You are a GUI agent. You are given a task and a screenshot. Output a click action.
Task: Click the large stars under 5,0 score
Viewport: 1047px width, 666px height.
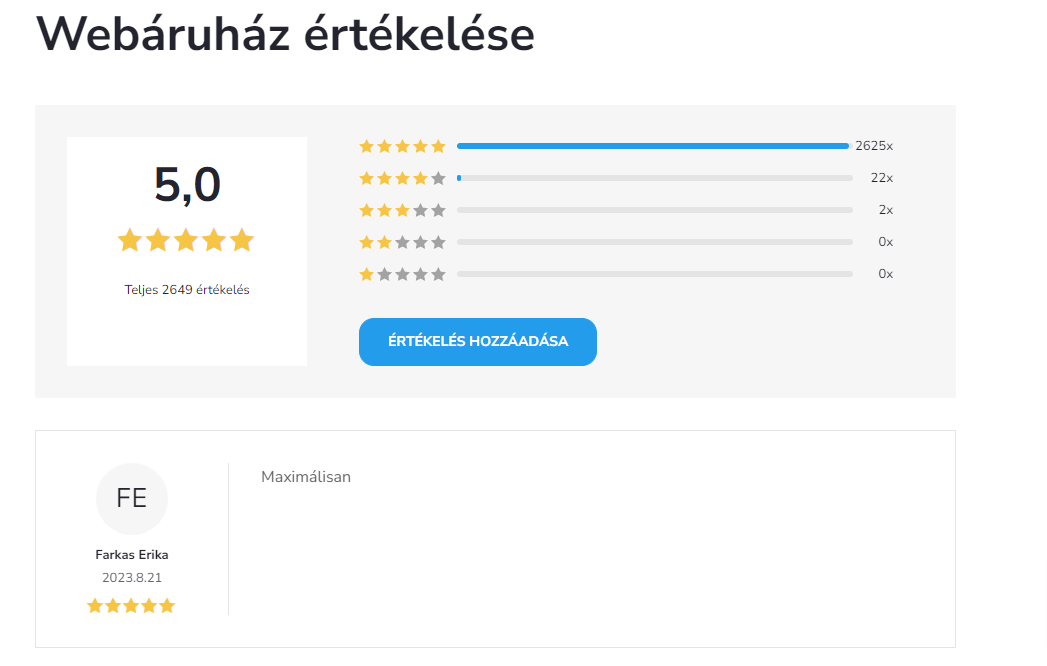[x=186, y=241]
